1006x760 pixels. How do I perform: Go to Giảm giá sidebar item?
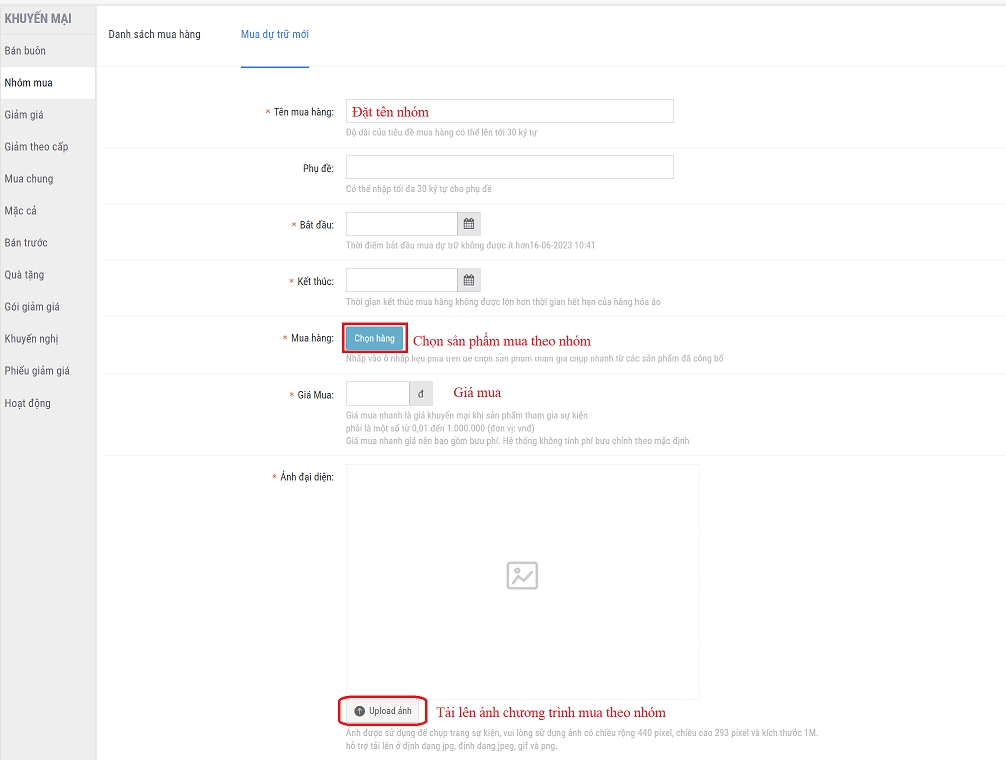coord(24,115)
